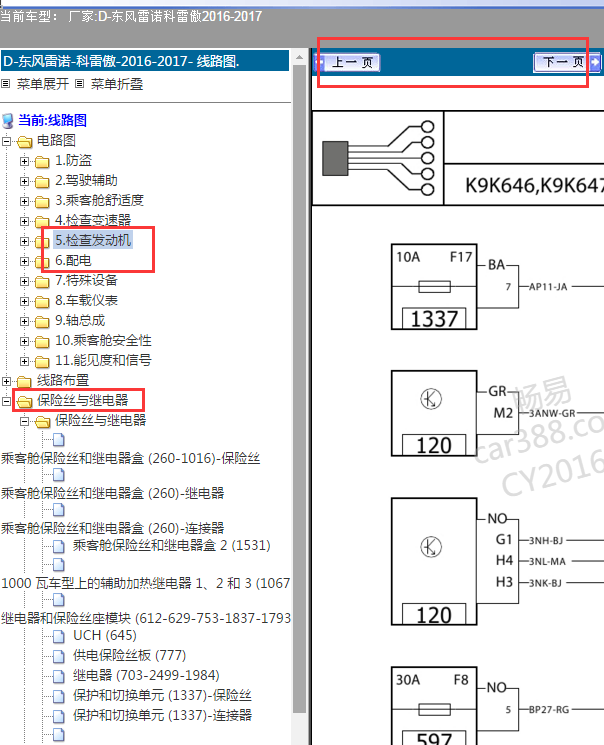Click 菜单展开 to expand menu

coord(43,84)
